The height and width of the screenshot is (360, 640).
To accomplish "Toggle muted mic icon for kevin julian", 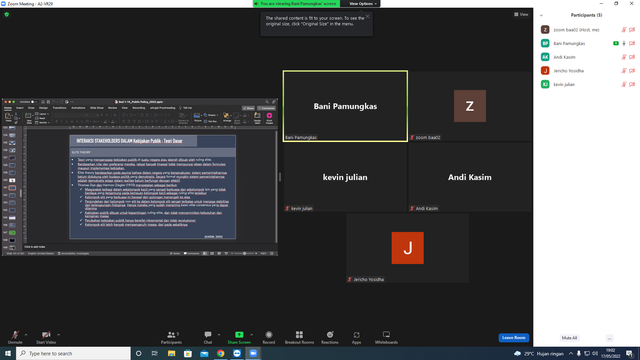I will coord(624,84).
